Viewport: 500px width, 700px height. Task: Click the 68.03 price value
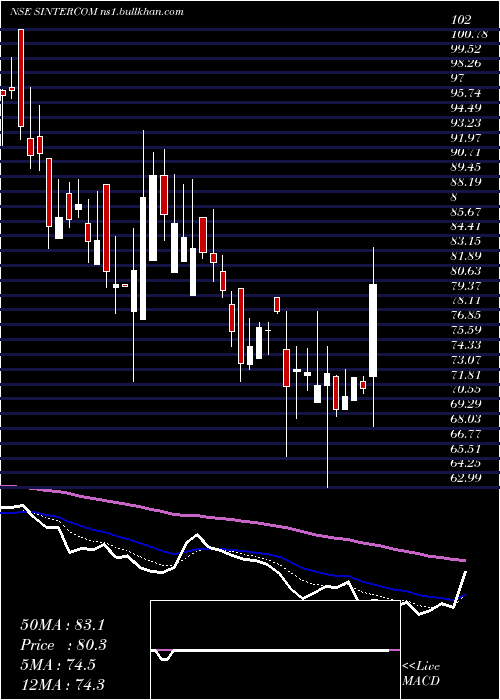point(466,418)
